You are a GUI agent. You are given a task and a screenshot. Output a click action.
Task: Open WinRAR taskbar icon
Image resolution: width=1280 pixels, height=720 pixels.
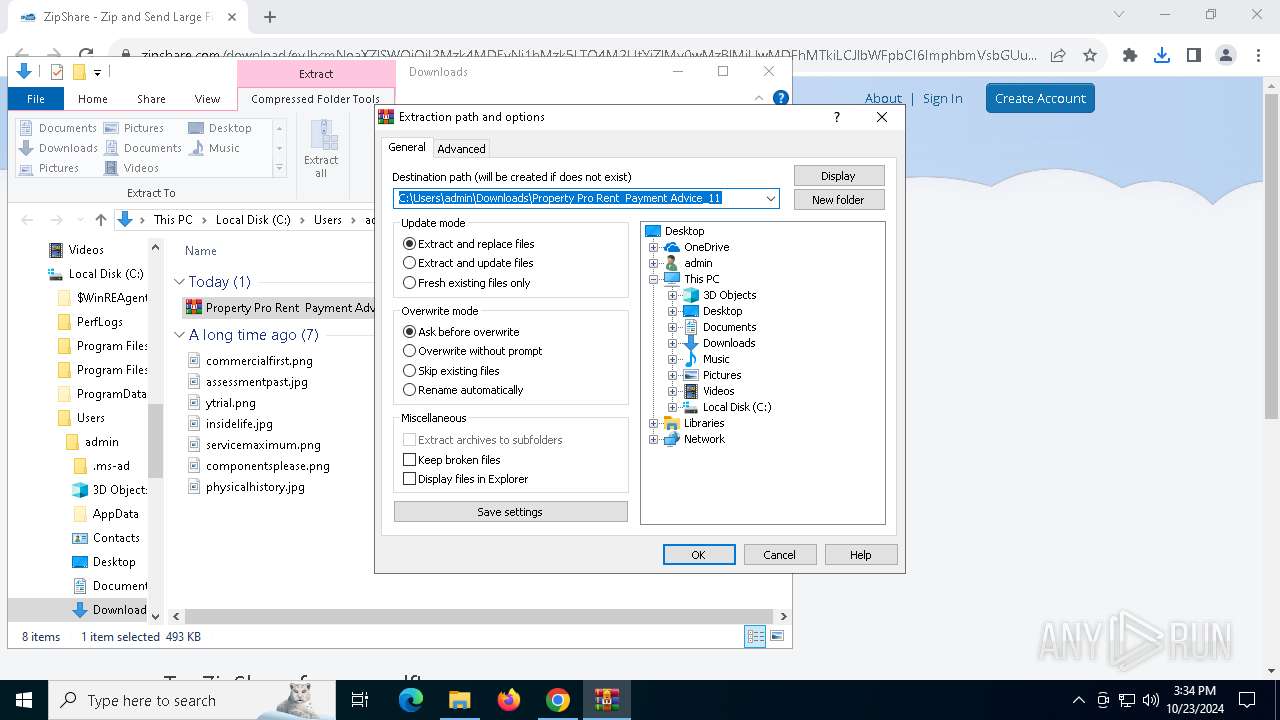click(x=607, y=700)
